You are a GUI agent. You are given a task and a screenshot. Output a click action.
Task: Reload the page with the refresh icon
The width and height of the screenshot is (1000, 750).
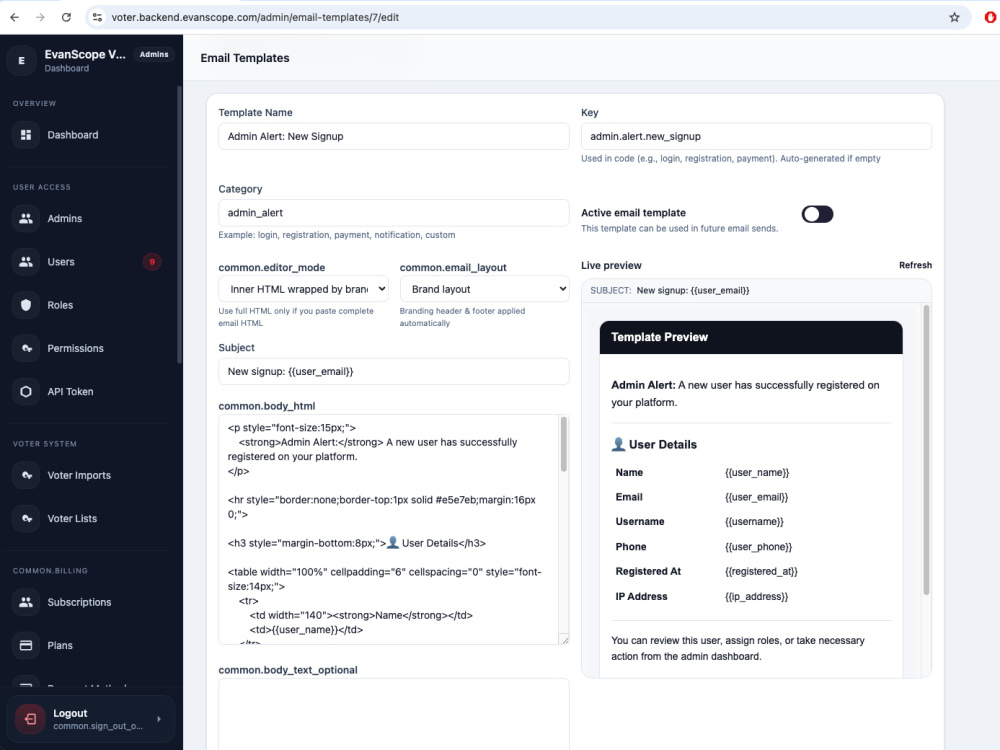click(x=66, y=17)
